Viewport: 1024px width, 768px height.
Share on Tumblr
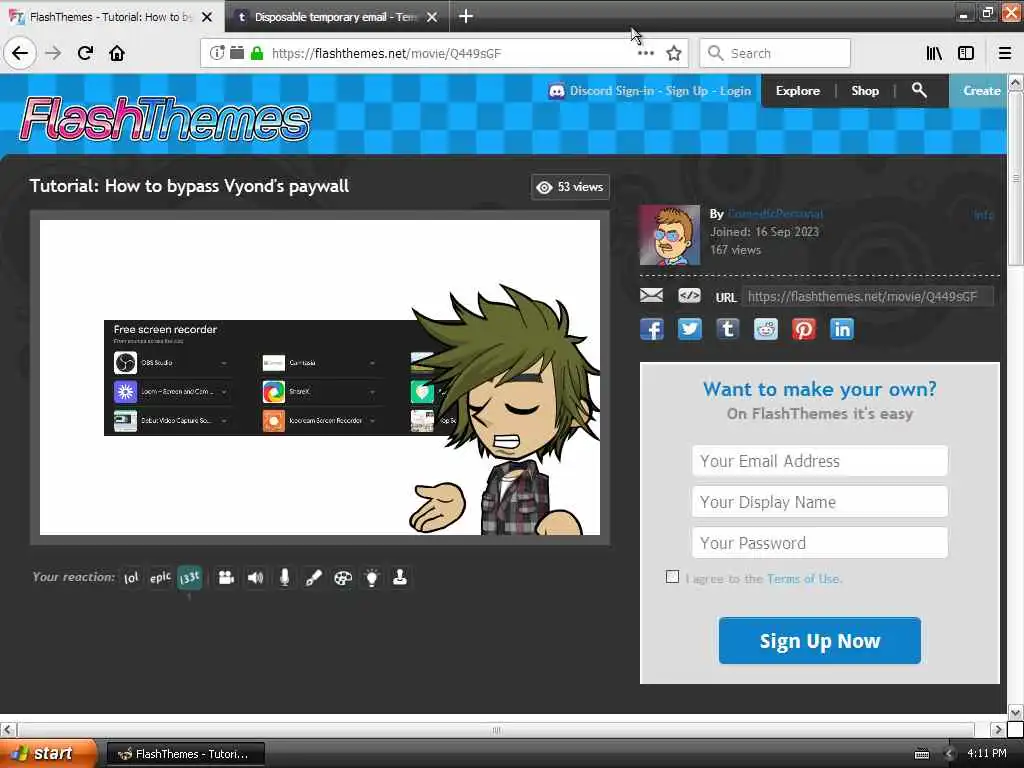click(728, 329)
